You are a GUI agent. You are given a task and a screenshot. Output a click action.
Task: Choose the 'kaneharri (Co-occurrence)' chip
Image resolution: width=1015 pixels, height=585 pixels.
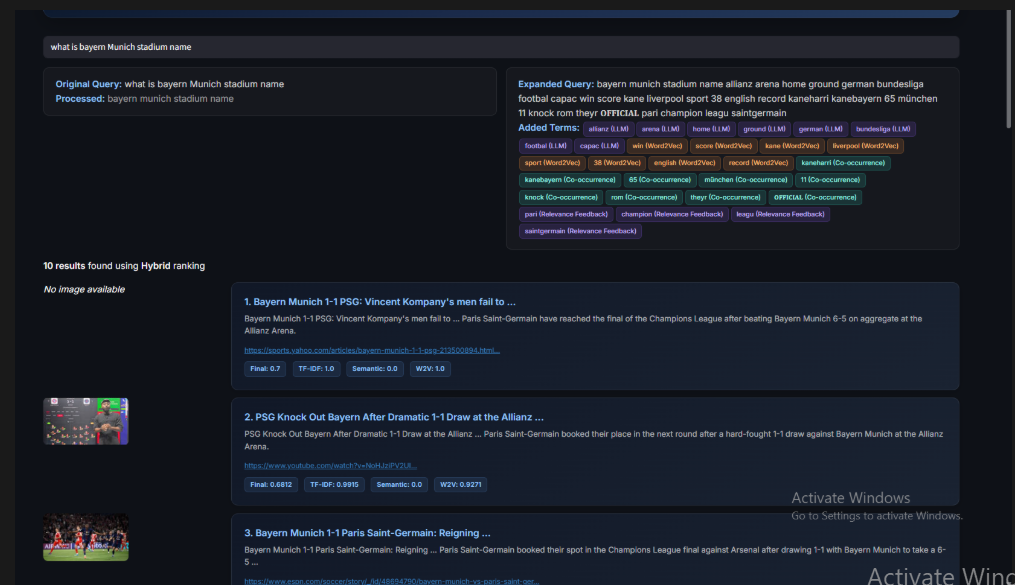click(x=843, y=162)
